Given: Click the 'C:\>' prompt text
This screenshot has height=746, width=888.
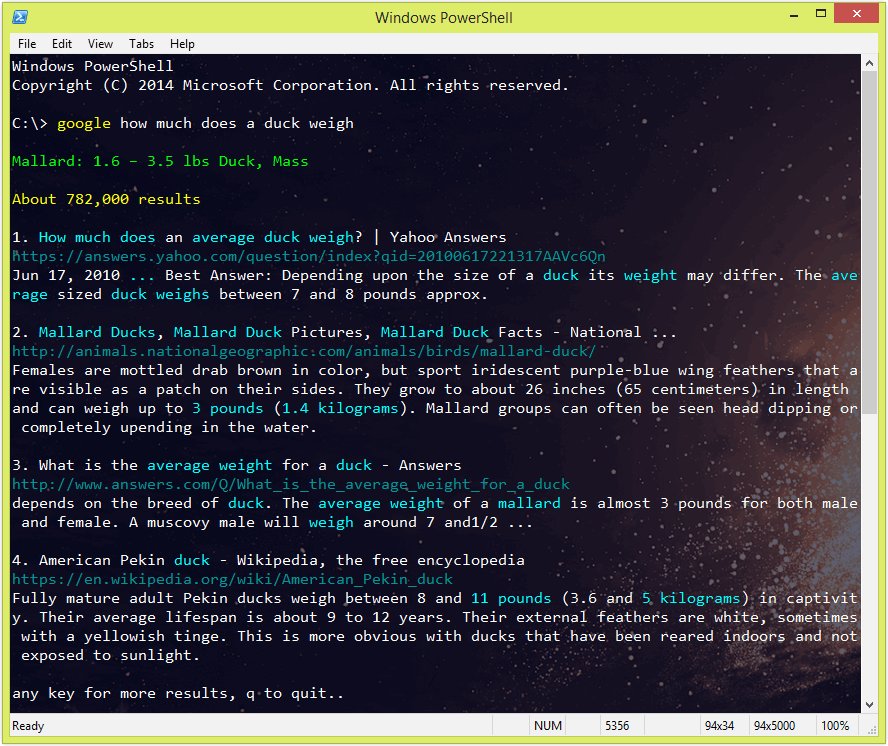Looking at the screenshot, I should 30,123.
